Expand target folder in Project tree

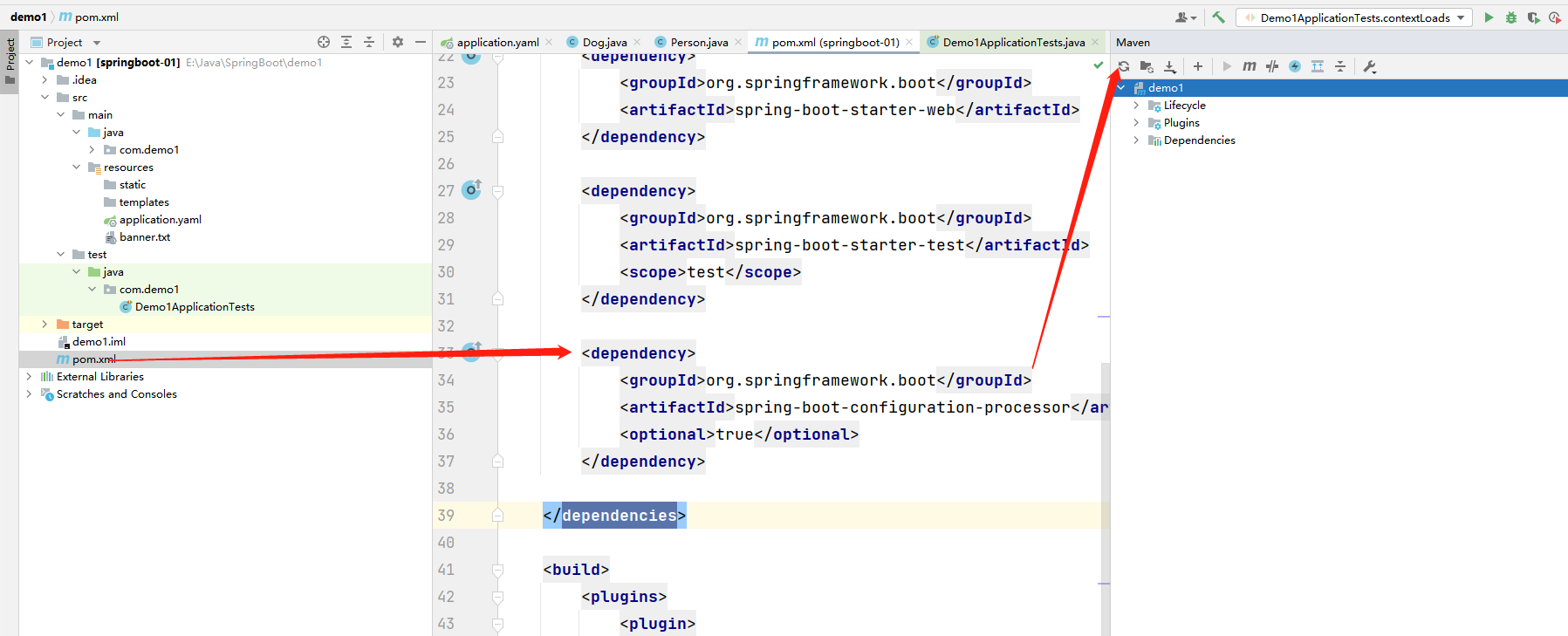pos(45,325)
